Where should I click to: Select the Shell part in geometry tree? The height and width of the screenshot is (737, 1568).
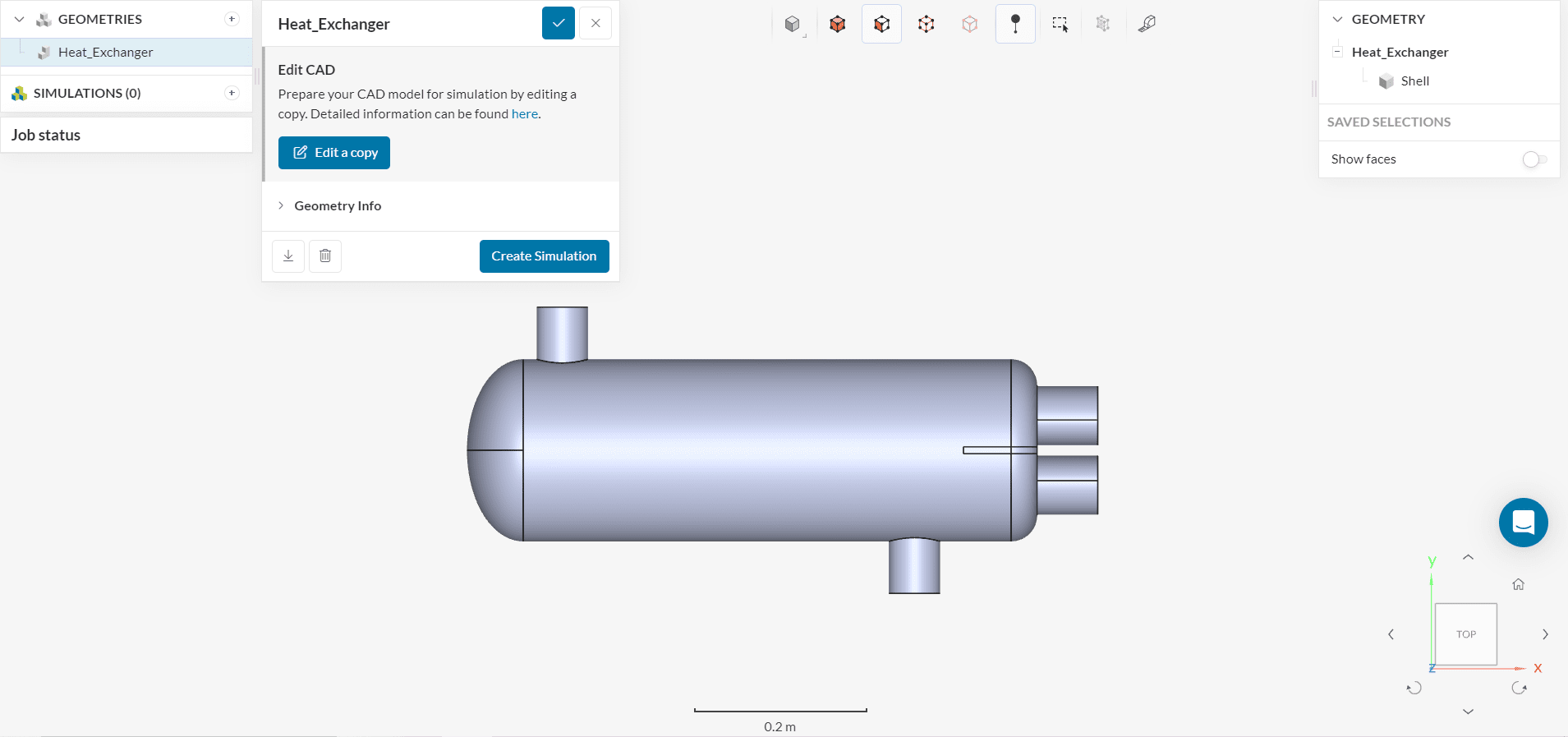coord(1414,81)
